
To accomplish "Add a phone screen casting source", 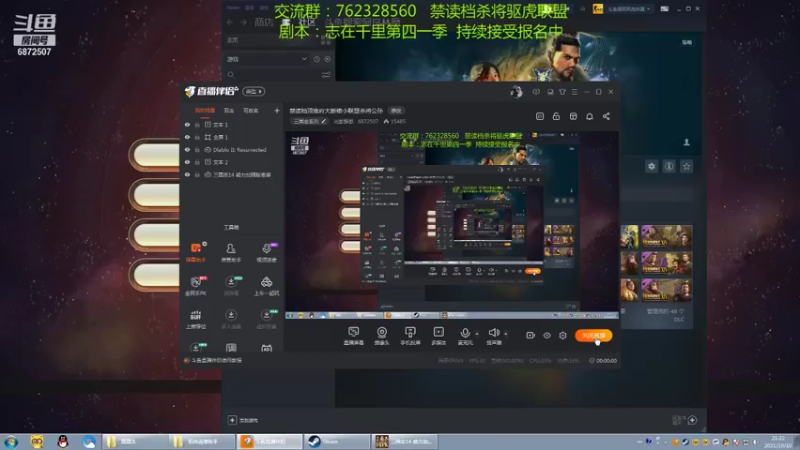I will (x=410, y=336).
